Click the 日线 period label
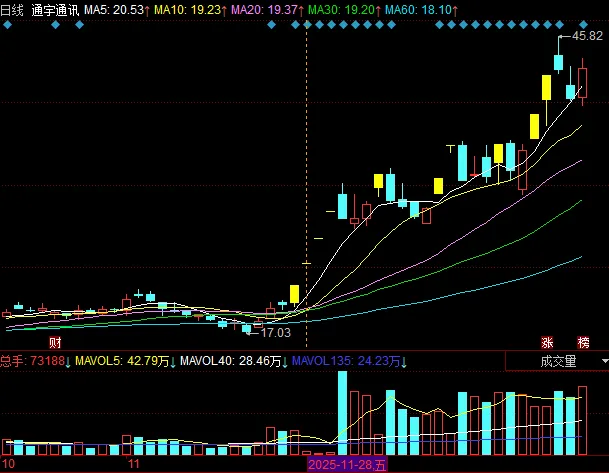The height and width of the screenshot is (473, 609). (x=12, y=10)
